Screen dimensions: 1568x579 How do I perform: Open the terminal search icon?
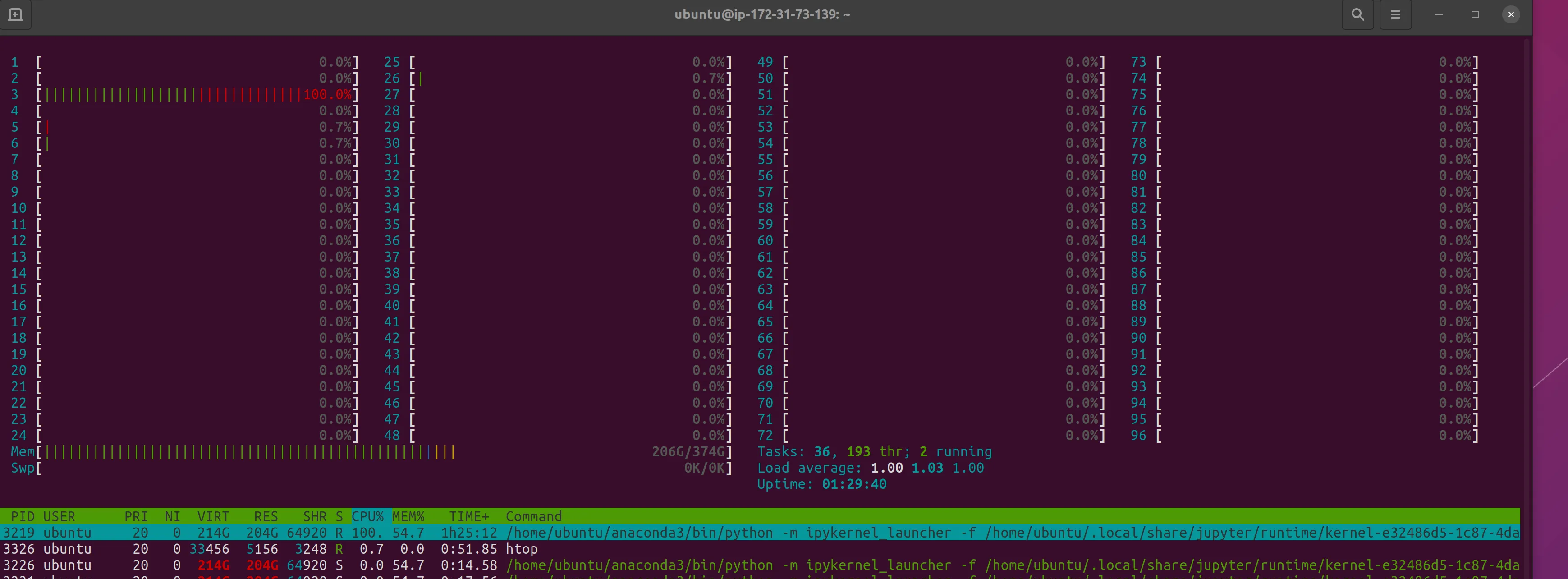tap(1357, 14)
